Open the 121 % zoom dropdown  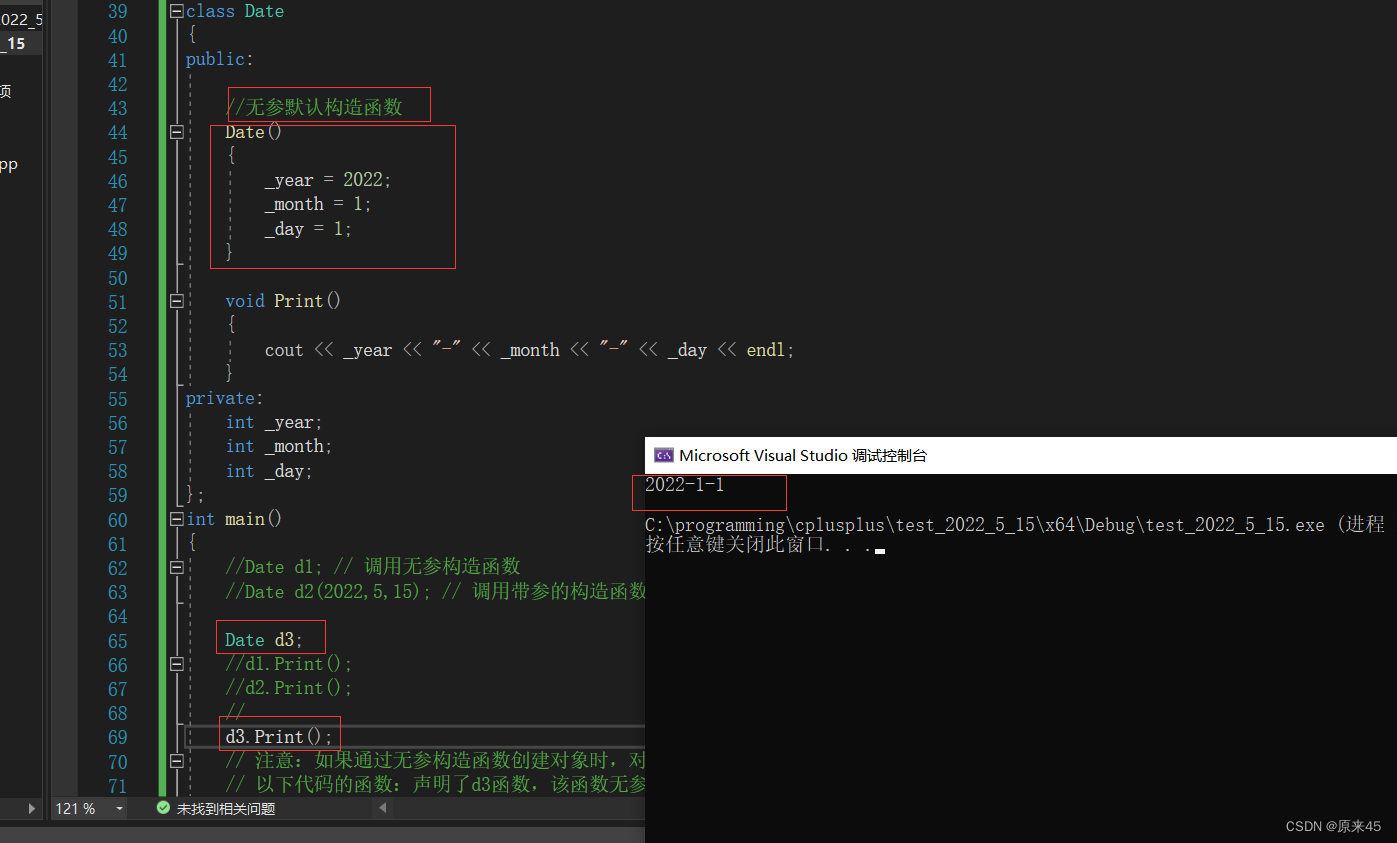click(120, 808)
